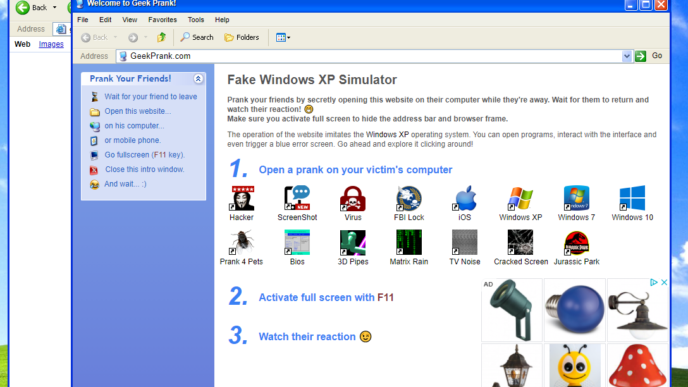This screenshot has height=387, width=688.
Task: Click the blue light bulb ad thumbnail
Action: coord(575,310)
